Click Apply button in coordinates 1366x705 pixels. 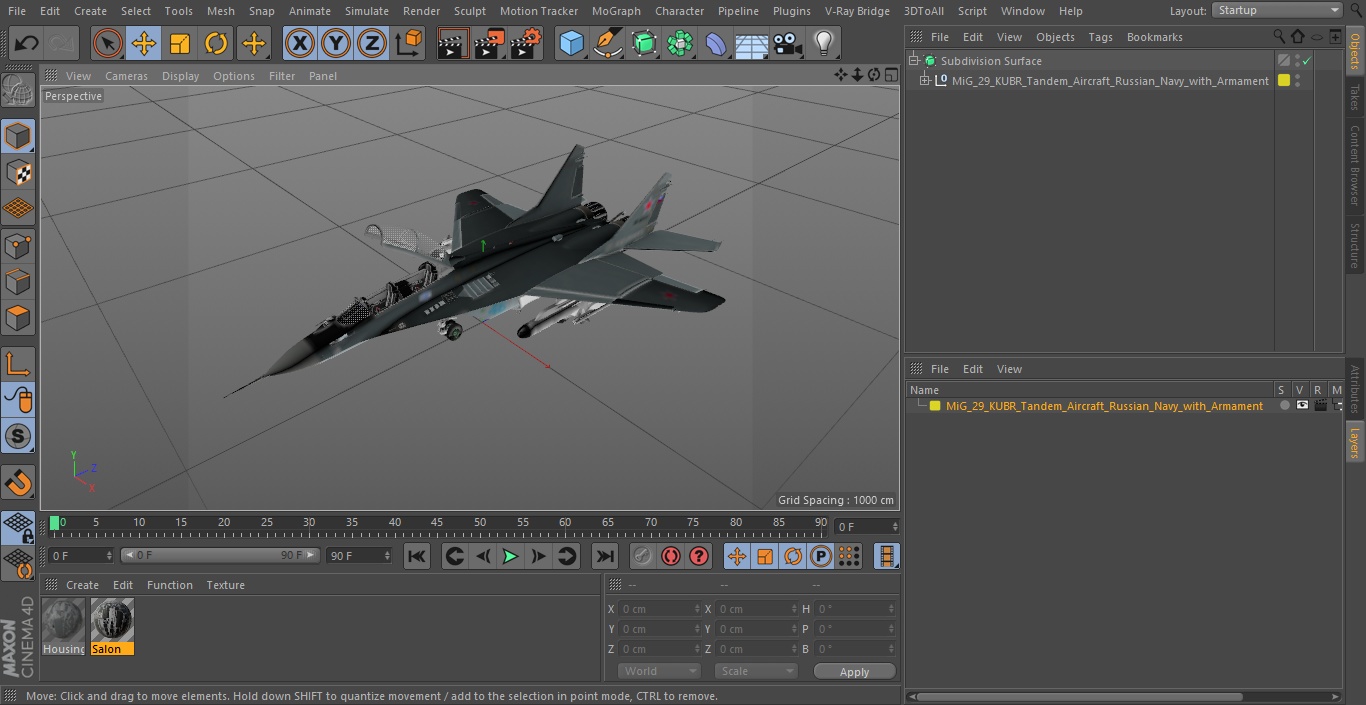854,672
